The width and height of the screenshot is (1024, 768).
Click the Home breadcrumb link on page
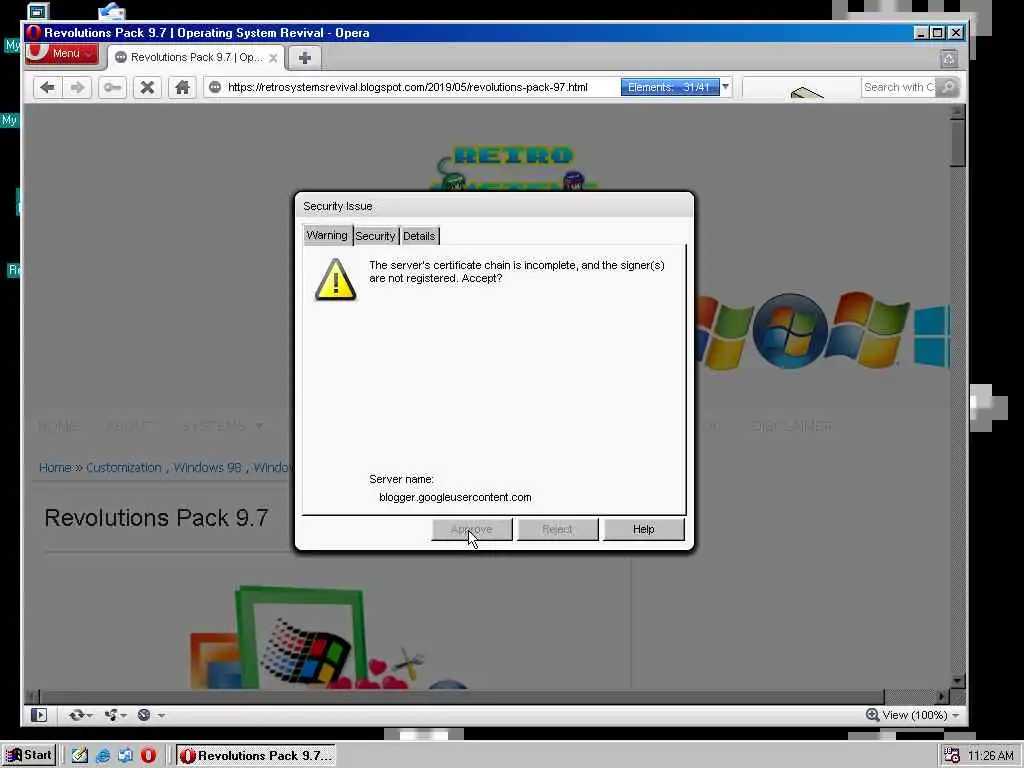pyautogui.click(x=55, y=468)
